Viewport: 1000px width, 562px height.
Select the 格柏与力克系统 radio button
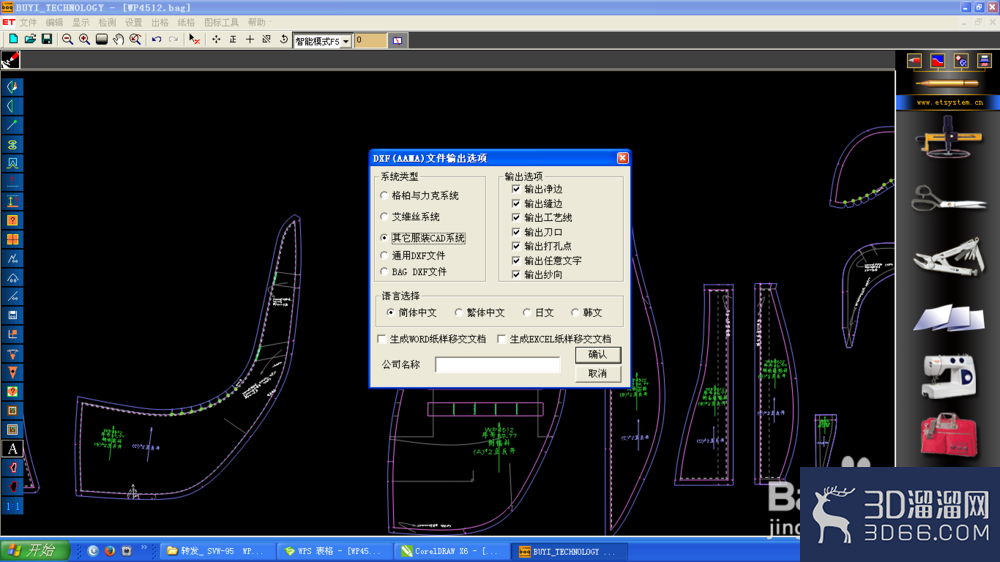click(384, 196)
